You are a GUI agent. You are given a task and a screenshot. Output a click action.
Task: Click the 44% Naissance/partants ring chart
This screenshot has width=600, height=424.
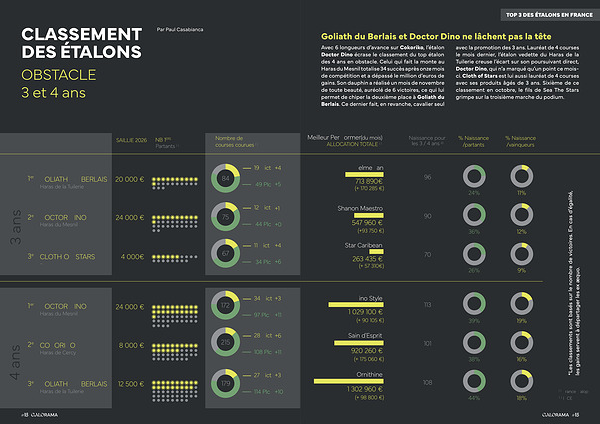click(474, 381)
